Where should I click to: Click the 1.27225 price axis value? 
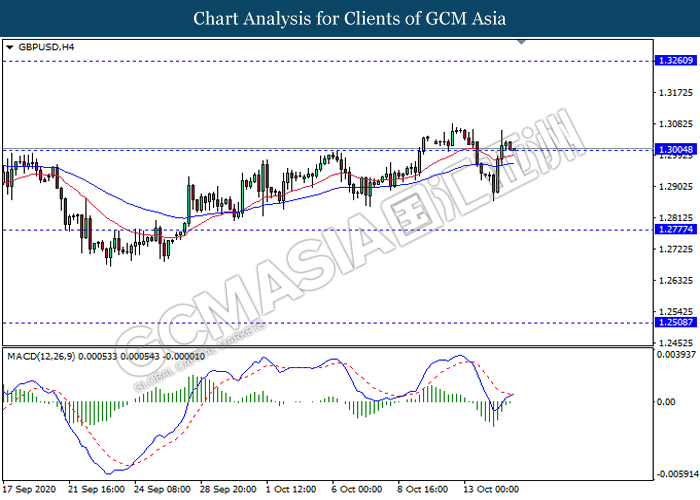tap(676, 249)
